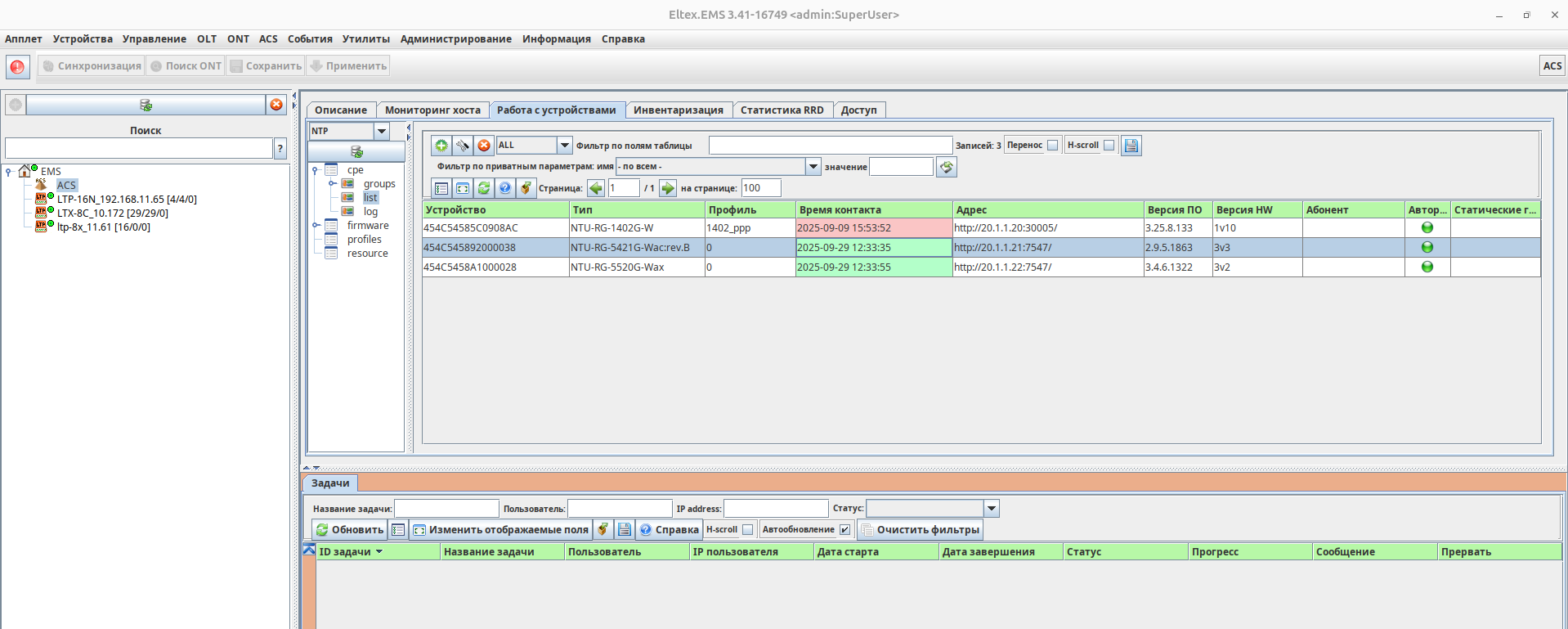This screenshot has width=1568, height=629.
Task: Click the green plus add device icon
Action: [441, 146]
